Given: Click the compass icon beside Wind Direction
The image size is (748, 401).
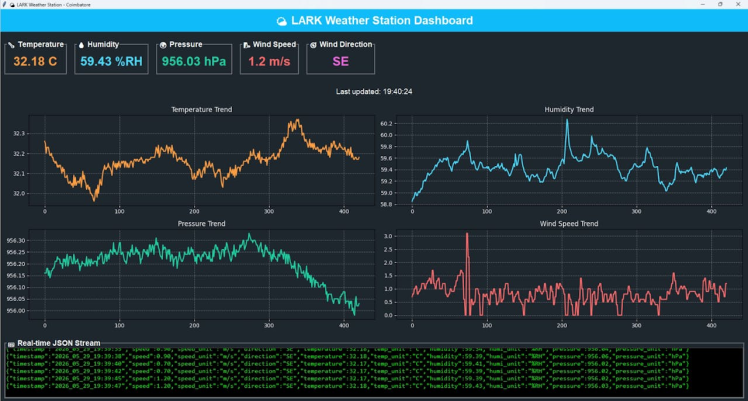Looking at the screenshot, I should (313, 45).
